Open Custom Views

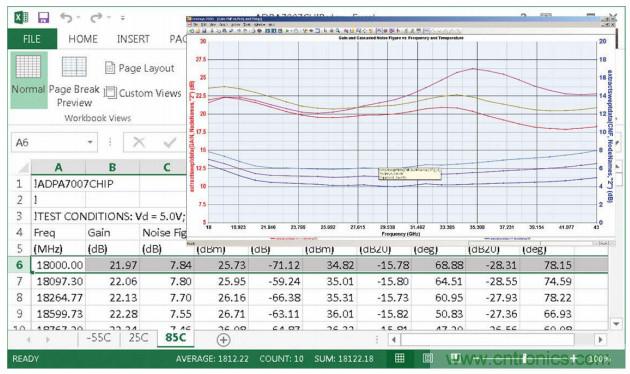tap(143, 93)
